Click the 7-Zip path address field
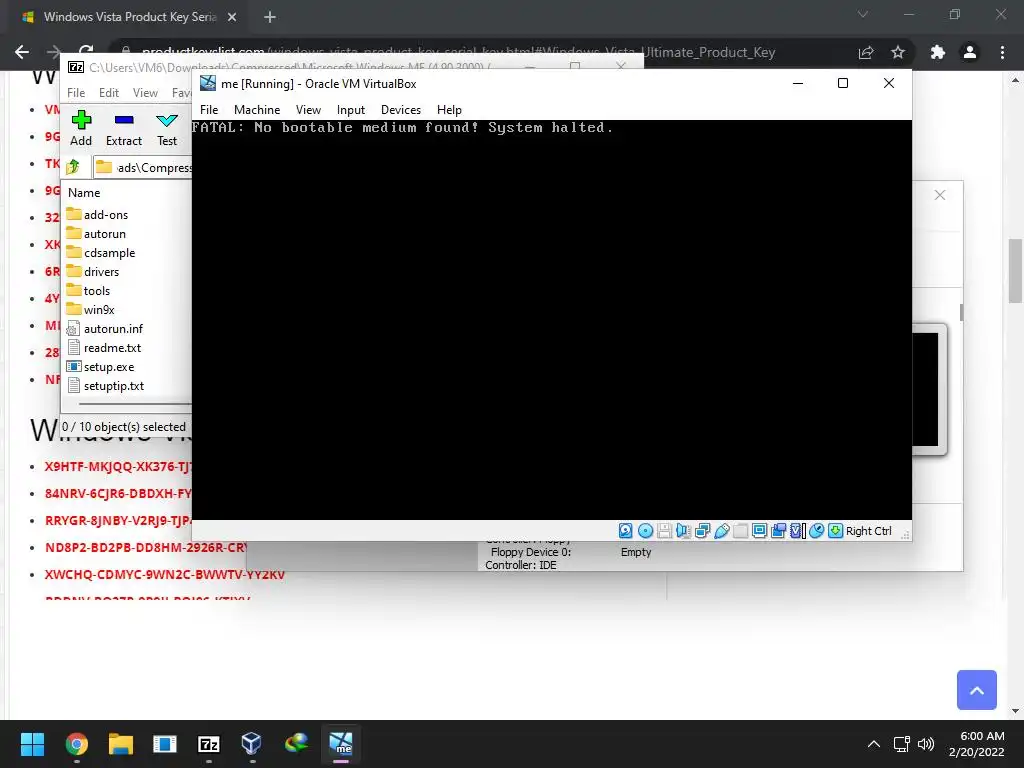The height and width of the screenshot is (768, 1024). 144,167
